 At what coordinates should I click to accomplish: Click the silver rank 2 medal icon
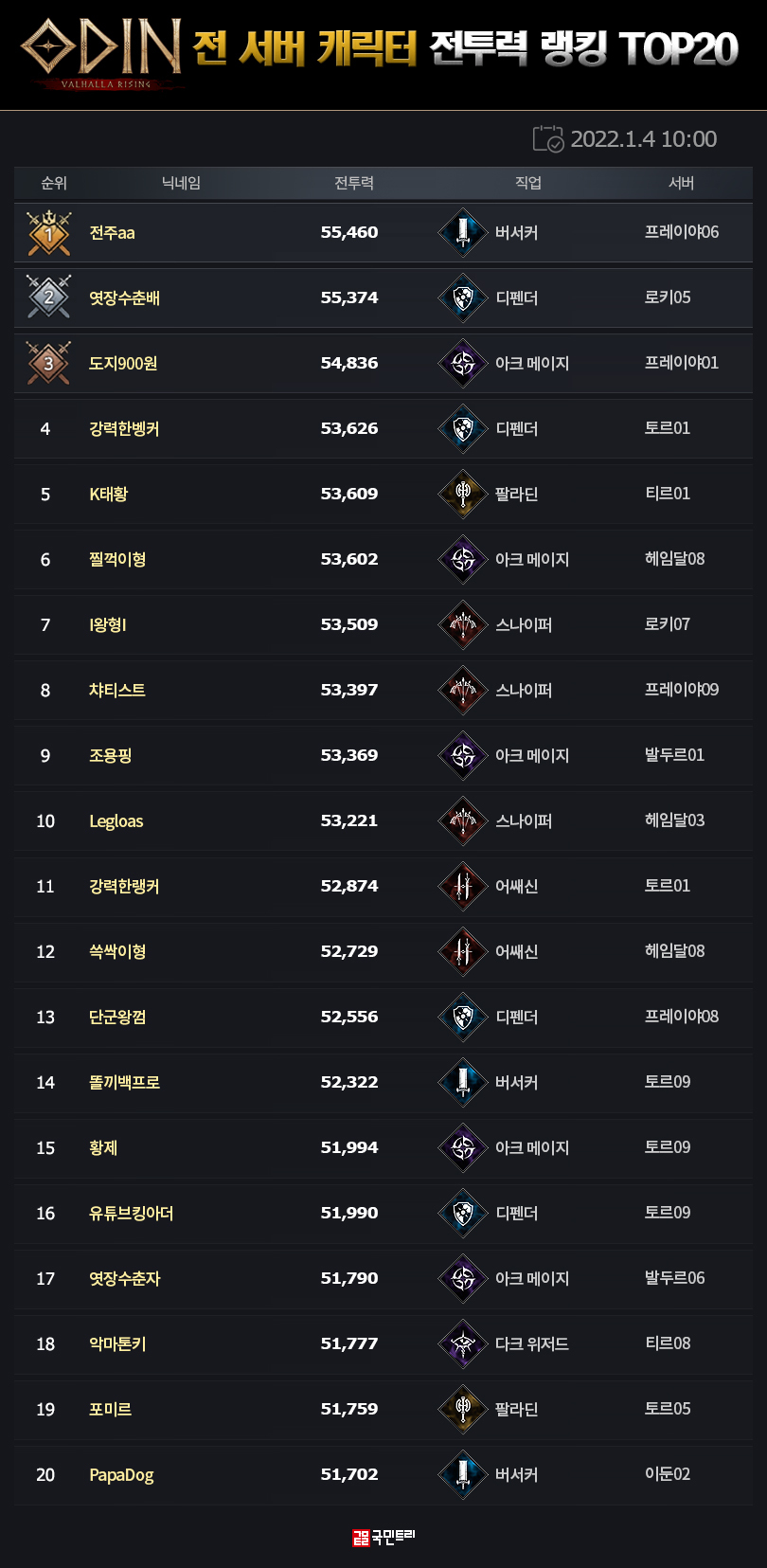coord(49,297)
